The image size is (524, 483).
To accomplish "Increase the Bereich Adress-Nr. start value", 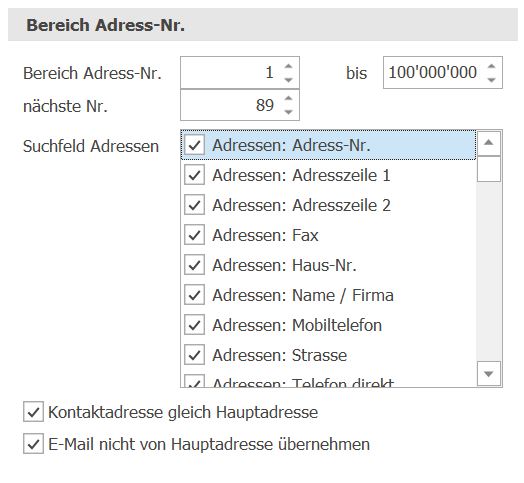I will [288, 66].
